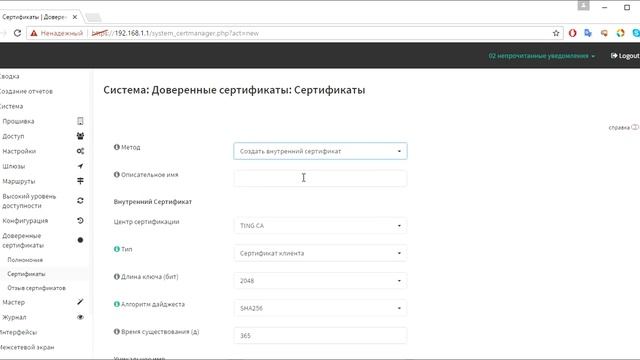Click the Gateways (Шлюзы) arrow icon
Viewport: 640px width, 360px height.
80,166
